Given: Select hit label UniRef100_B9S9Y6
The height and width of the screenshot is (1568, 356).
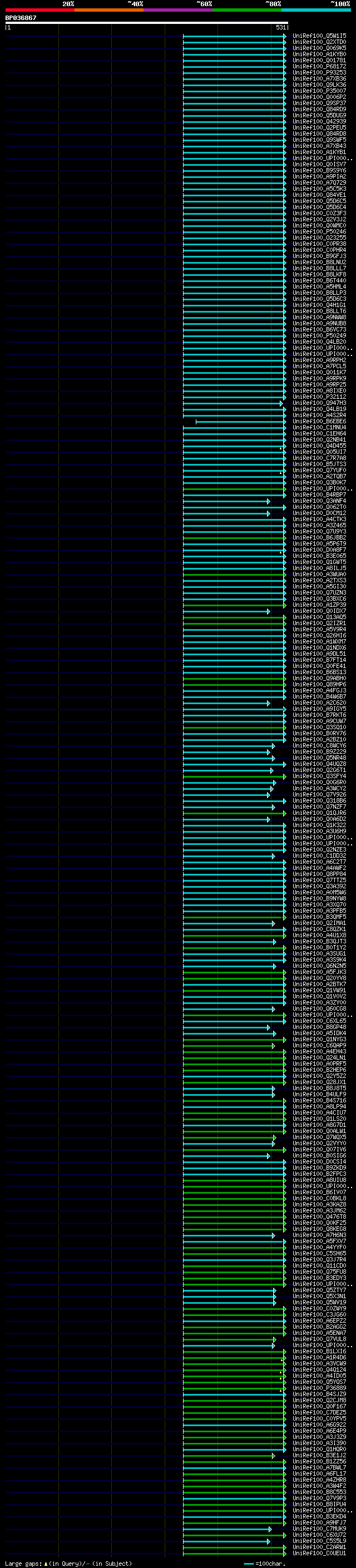Looking at the screenshot, I should [319, 170].
